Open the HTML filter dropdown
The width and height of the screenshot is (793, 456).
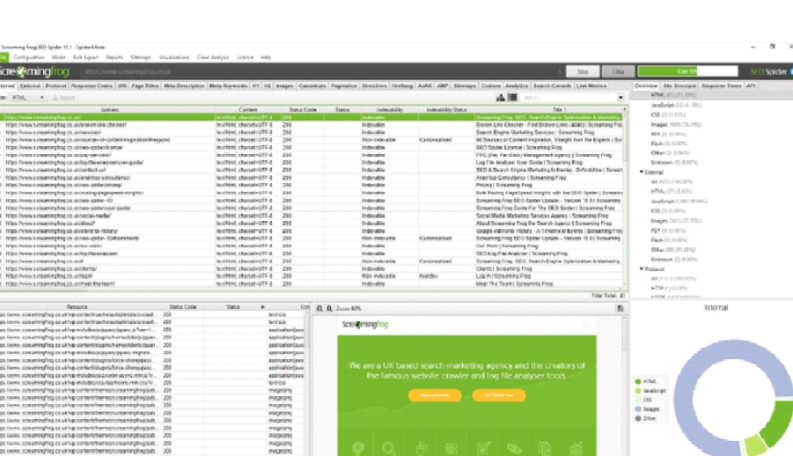click(28, 98)
